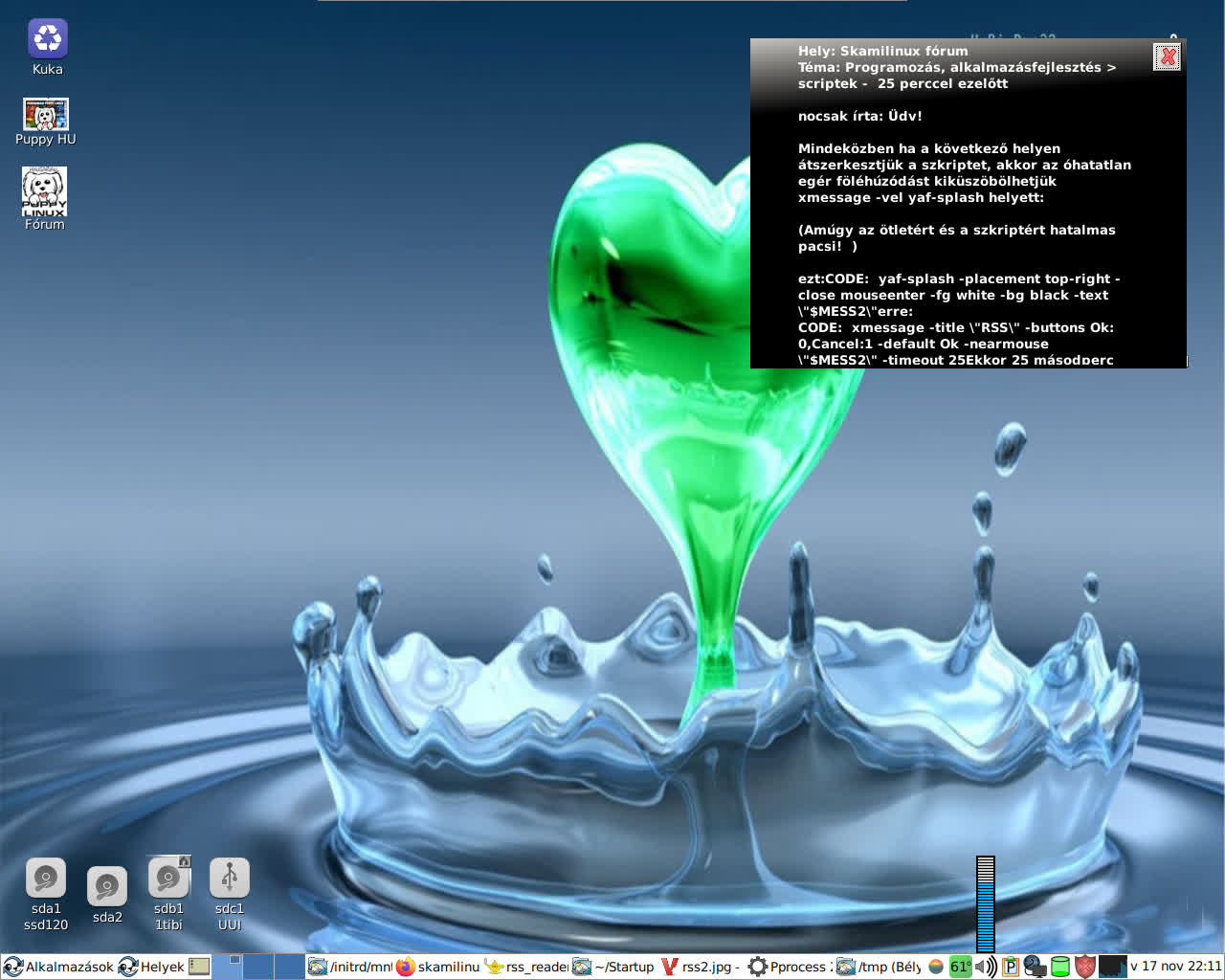The height and width of the screenshot is (980, 1225).
Task: Click the P clipboard tray icon
Action: tap(1010, 967)
